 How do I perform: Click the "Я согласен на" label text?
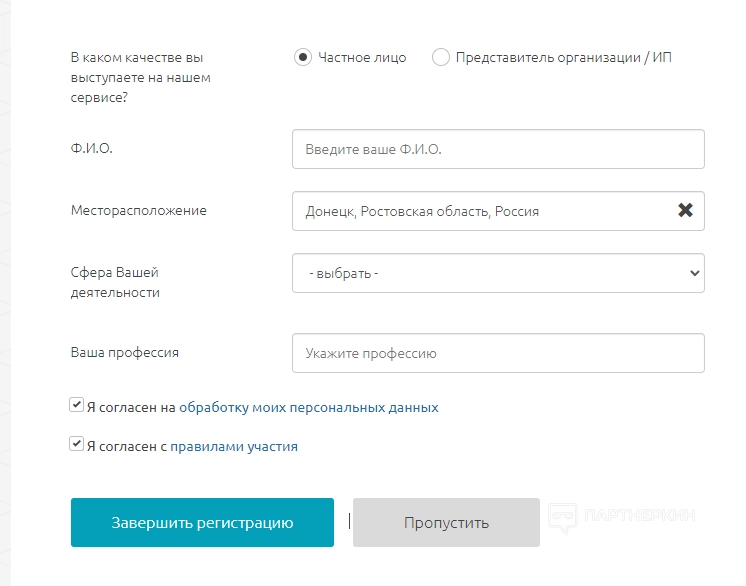(x=131, y=408)
